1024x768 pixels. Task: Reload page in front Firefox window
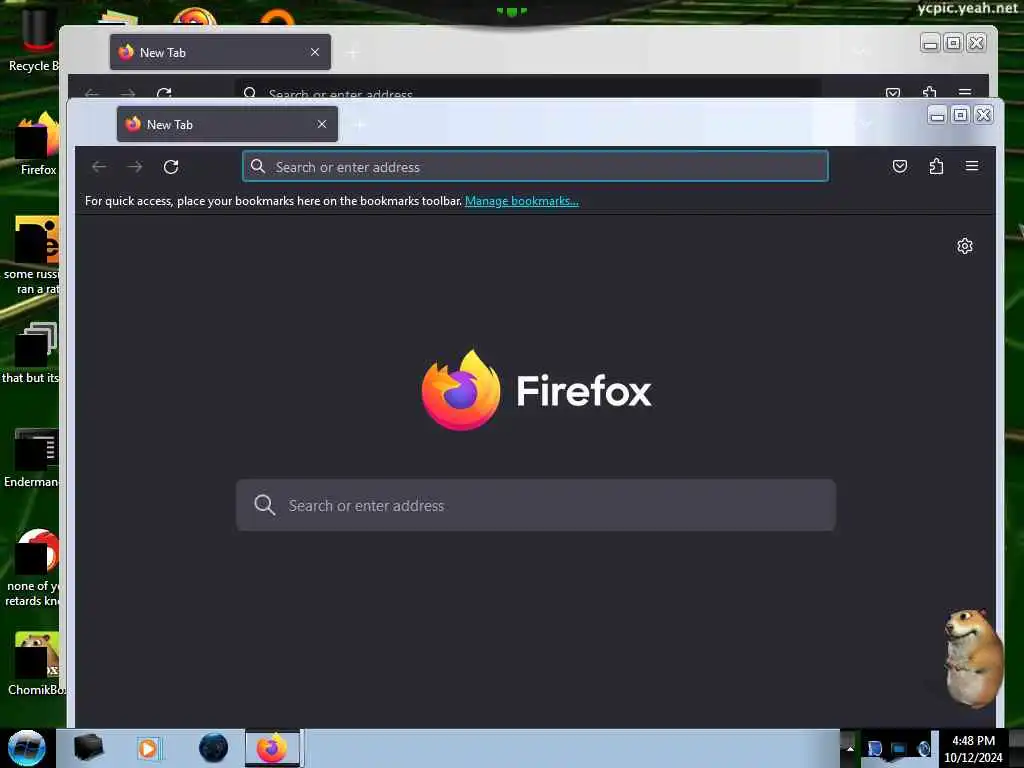click(x=171, y=167)
